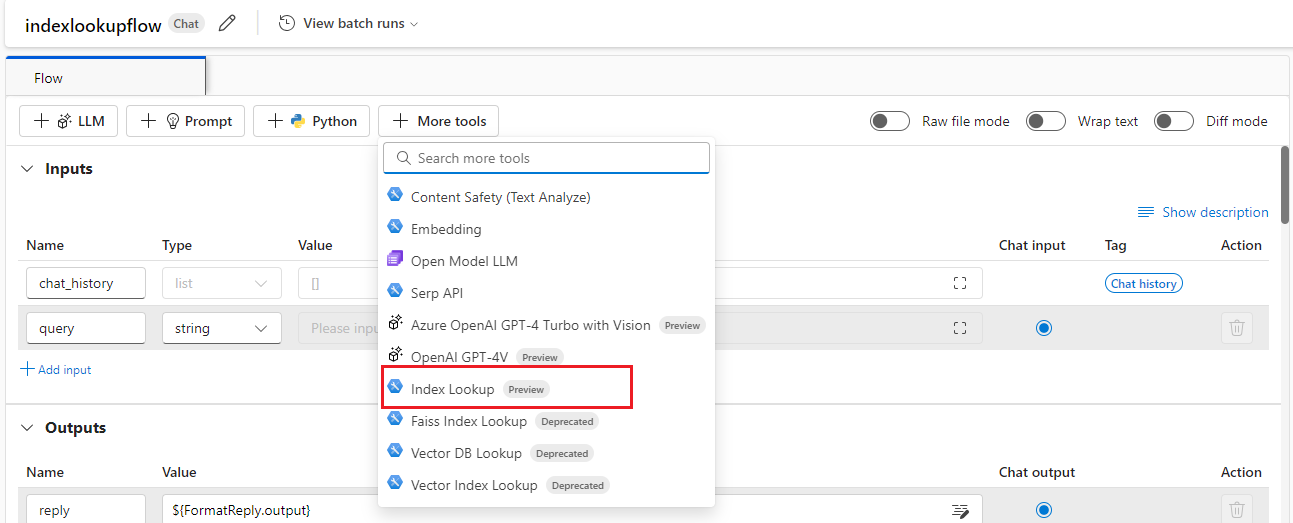Click the Search more tools field
The width and height of the screenshot is (1293, 523).
coord(548,158)
